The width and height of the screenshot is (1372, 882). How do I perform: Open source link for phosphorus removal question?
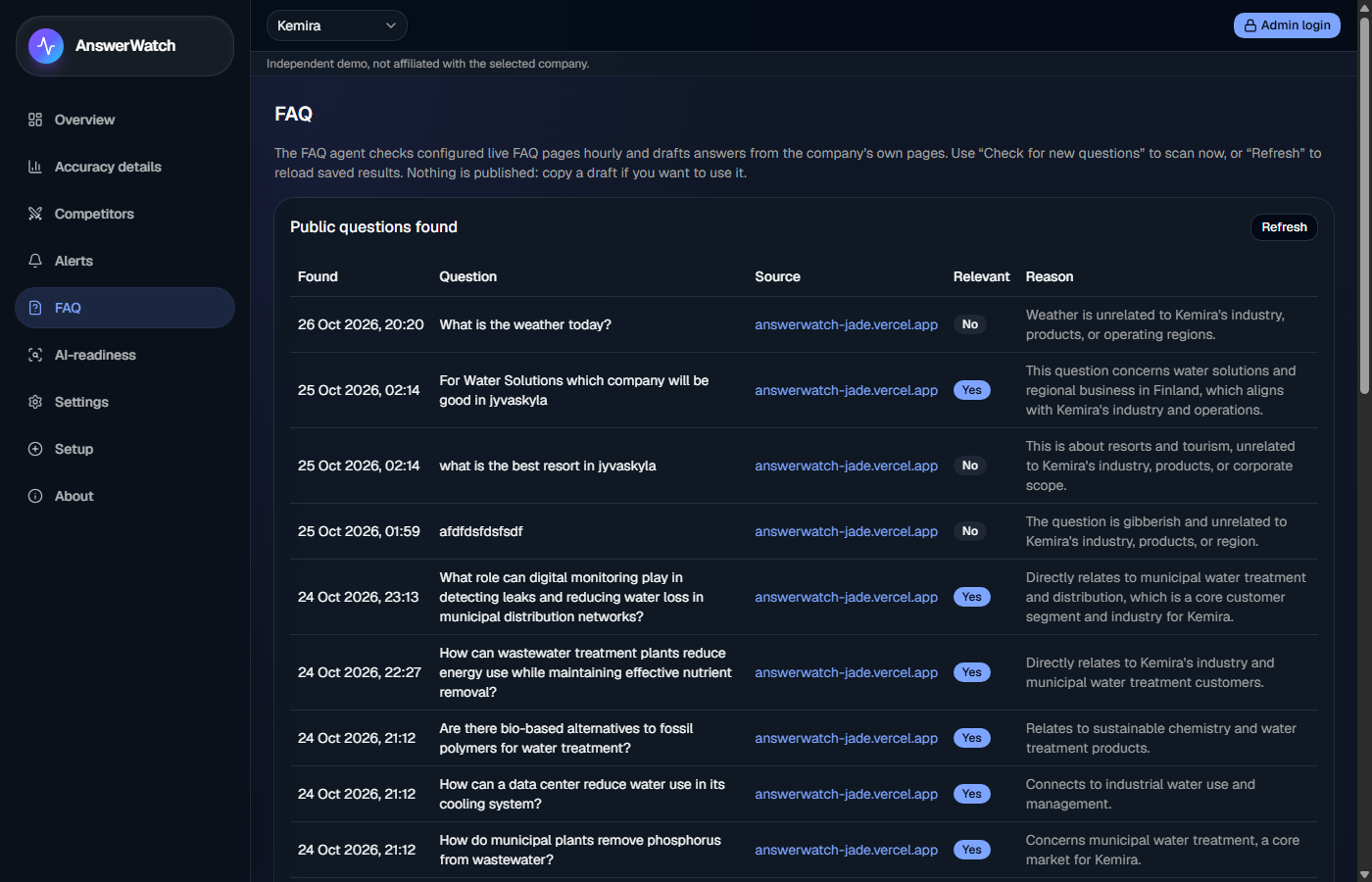pyautogui.click(x=846, y=850)
